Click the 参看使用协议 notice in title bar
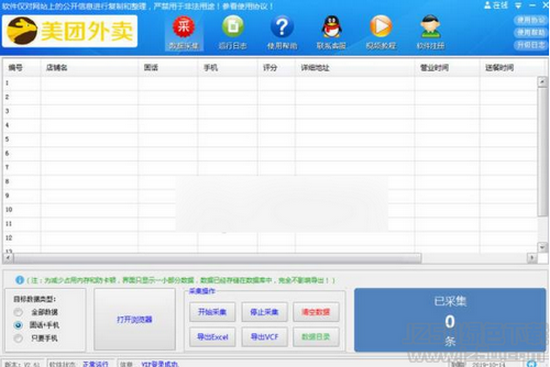 pos(248,6)
